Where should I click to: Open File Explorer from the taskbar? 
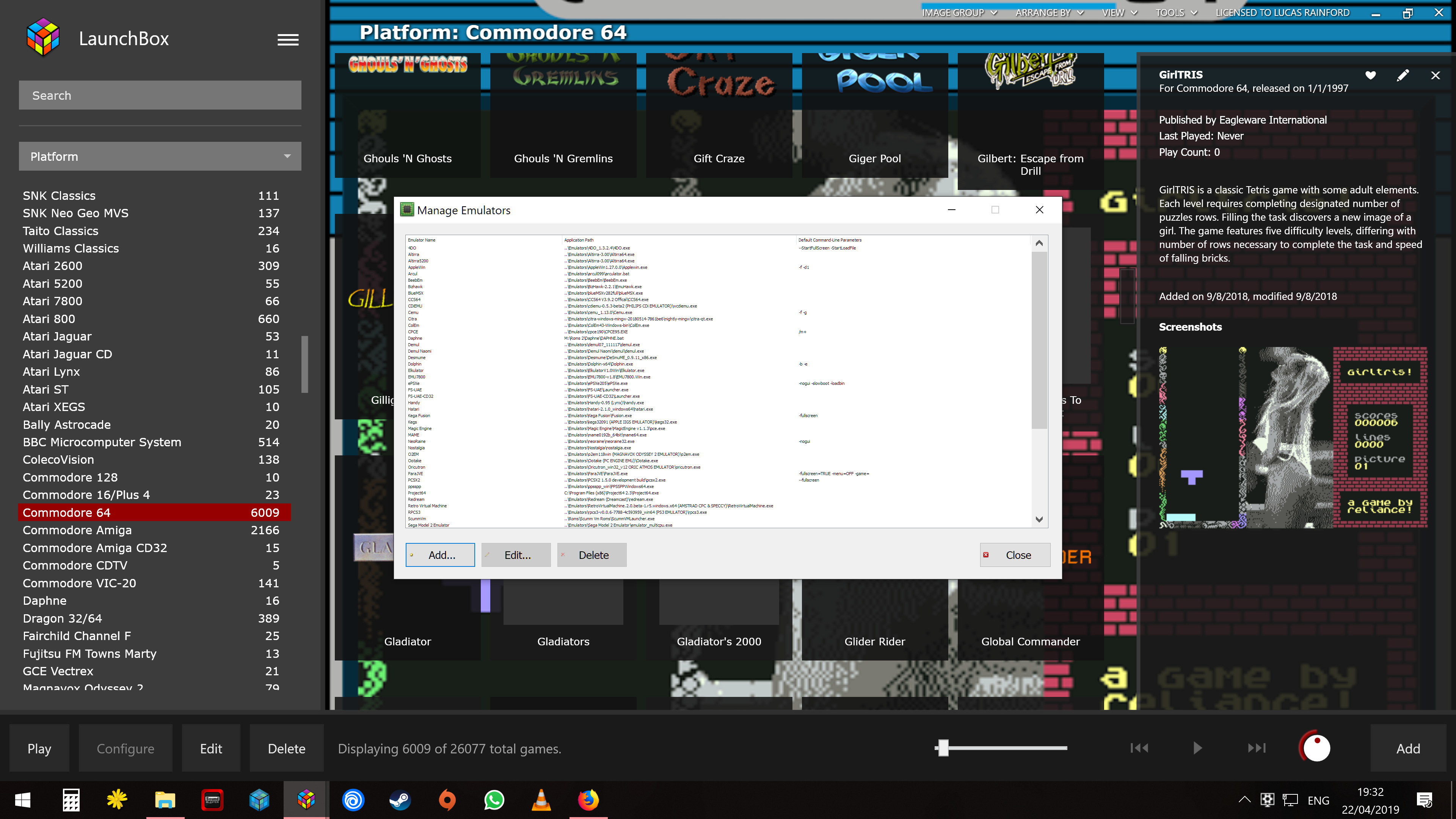point(165,800)
